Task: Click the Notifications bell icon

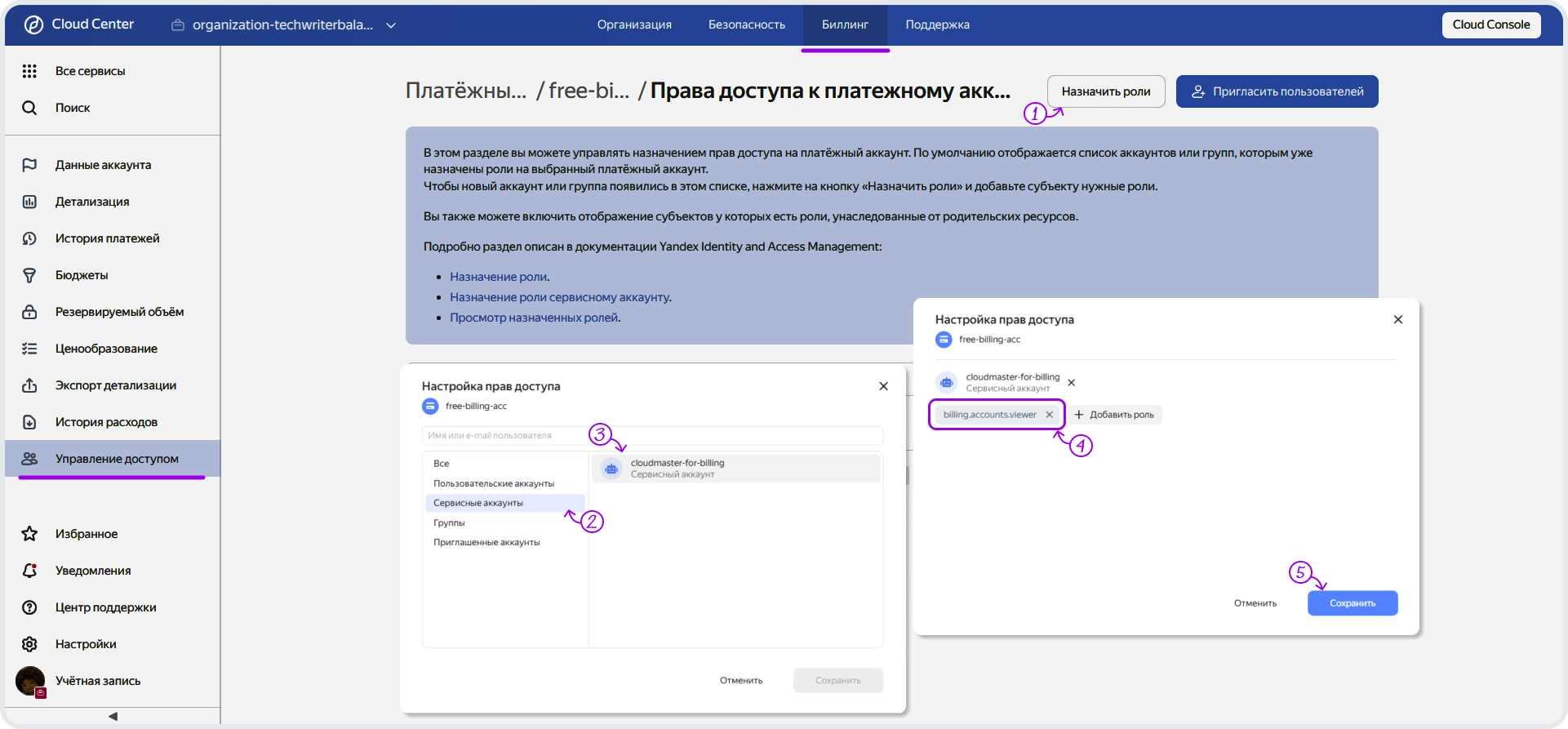Action: point(29,571)
